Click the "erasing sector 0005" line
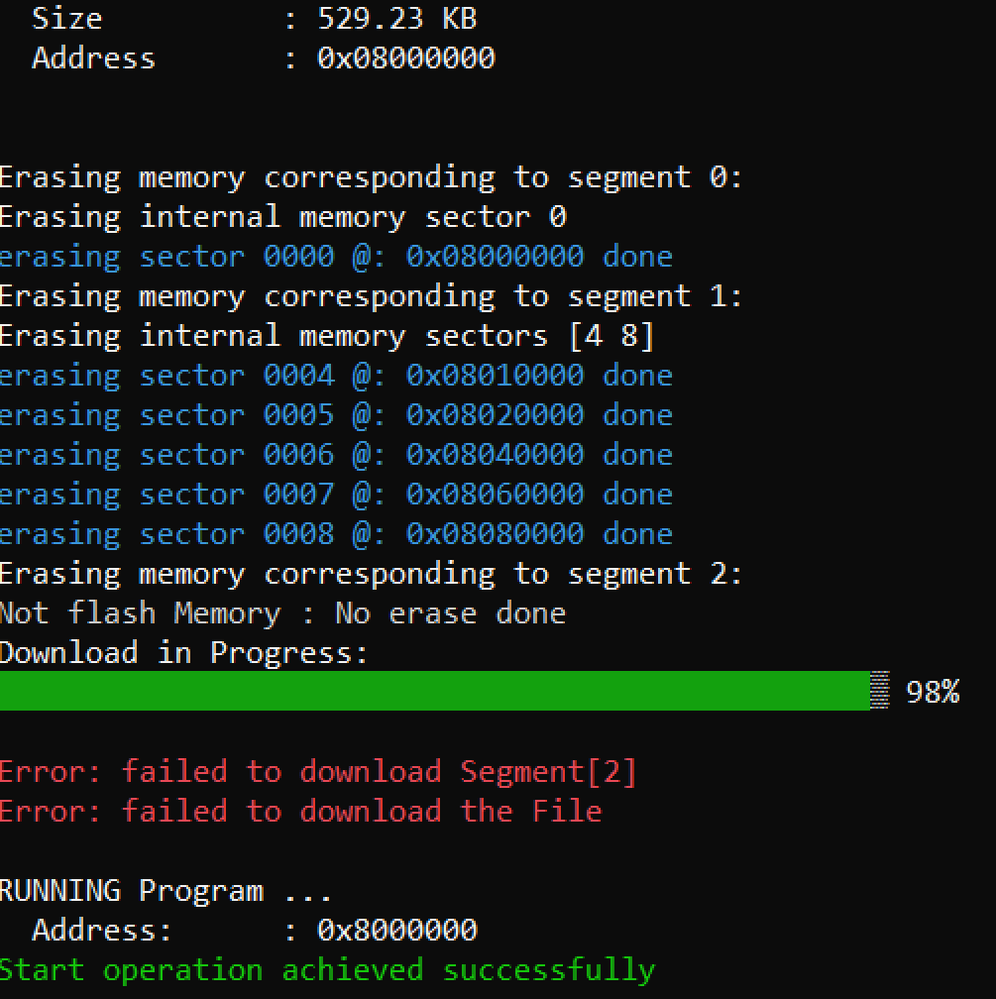This screenshot has height=999, width=996. (x=336, y=415)
